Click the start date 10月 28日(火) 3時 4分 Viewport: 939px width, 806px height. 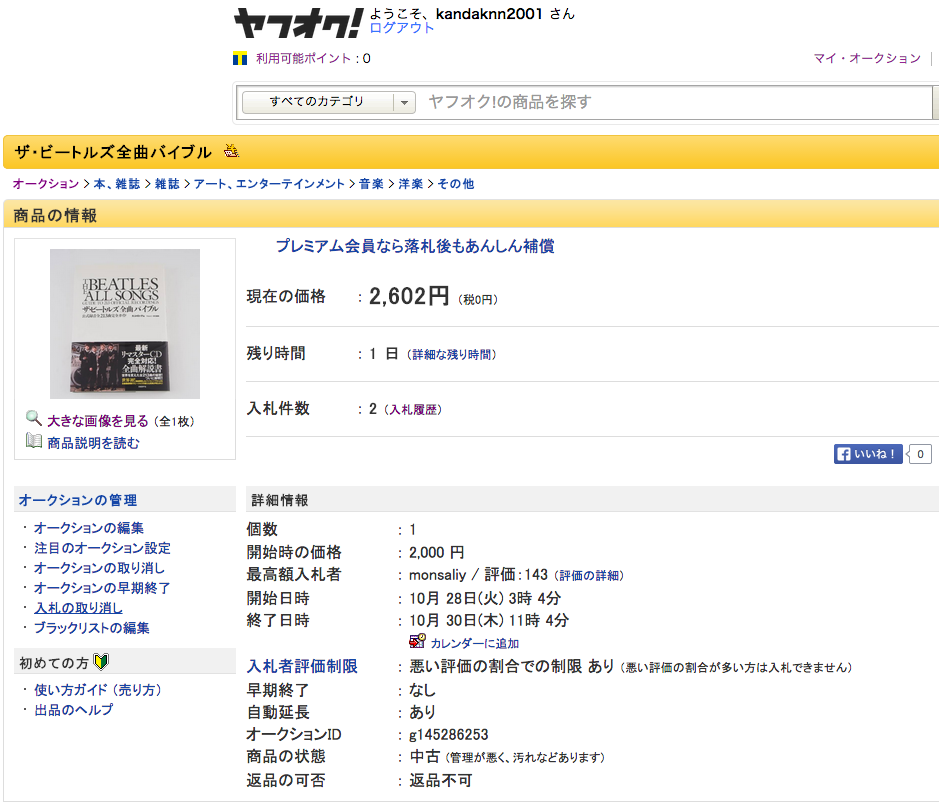[485, 598]
